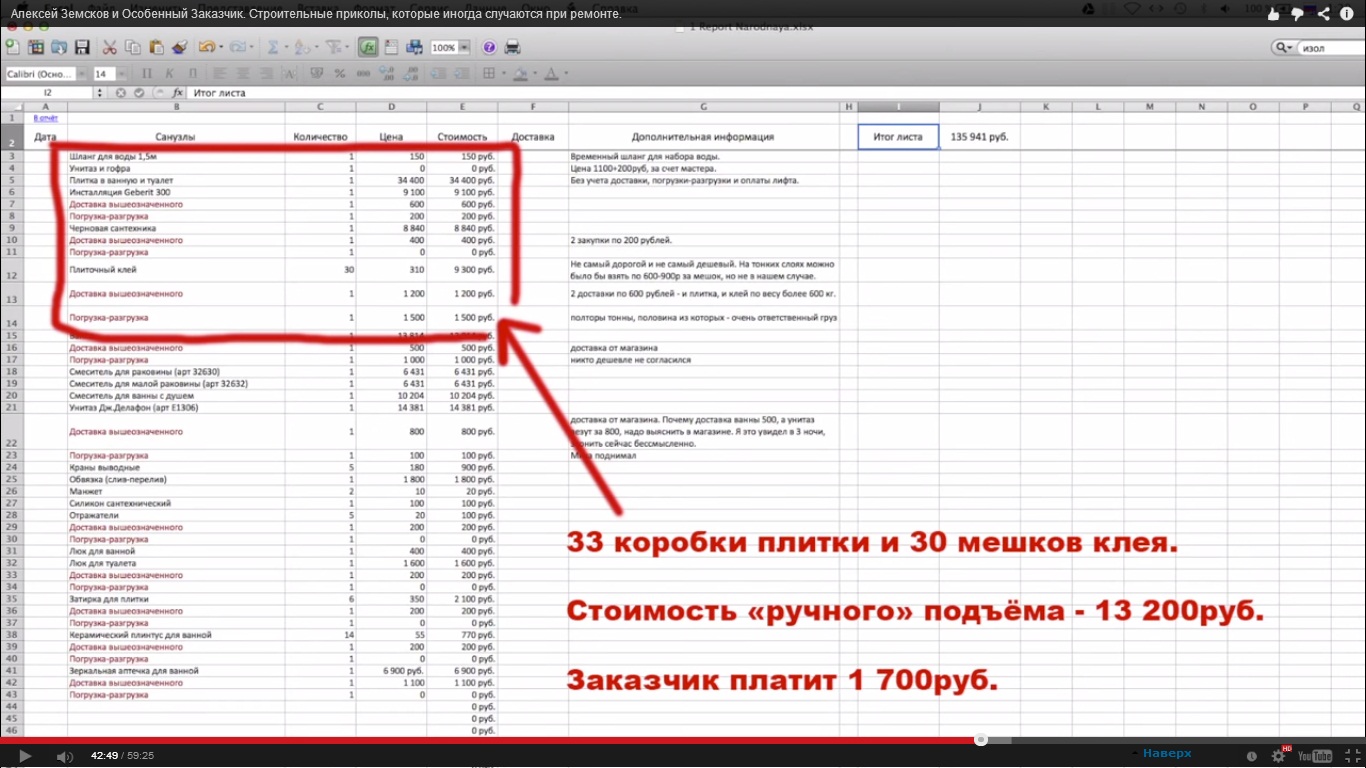Click the AutoSum sigma icon
Viewport: 1366px width, 768px height.
272,47
